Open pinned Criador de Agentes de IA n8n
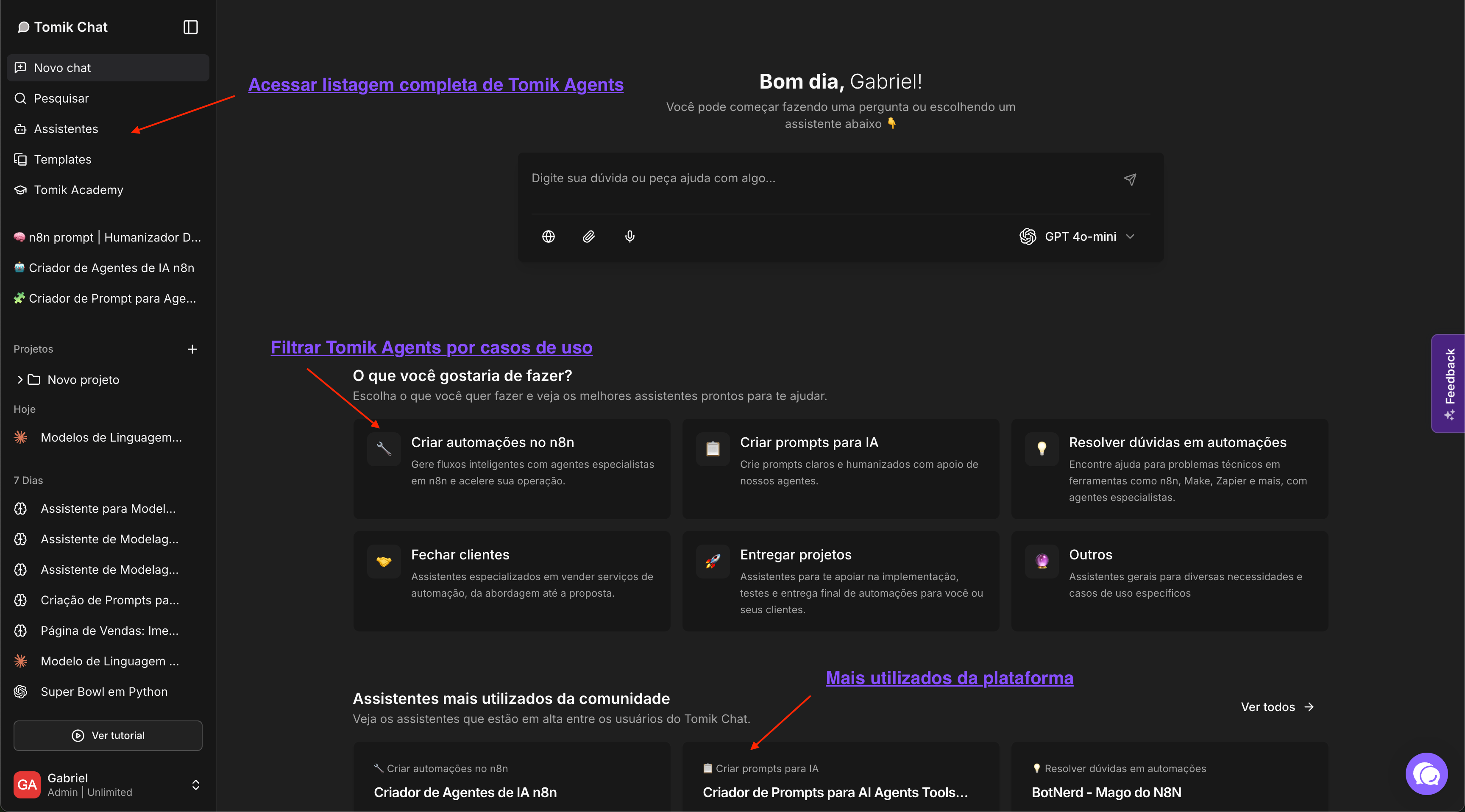Image resolution: width=1465 pixels, height=812 pixels. coord(108,268)
